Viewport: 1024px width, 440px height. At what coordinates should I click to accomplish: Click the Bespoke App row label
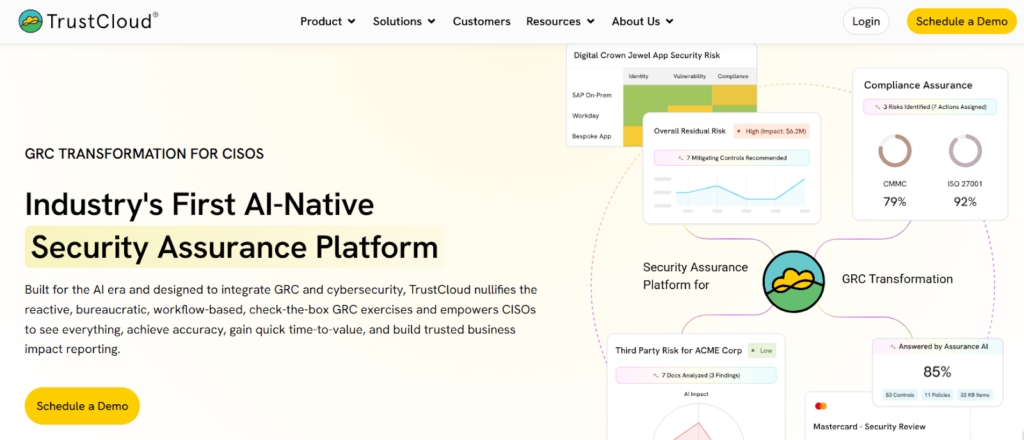coord(592,136)
